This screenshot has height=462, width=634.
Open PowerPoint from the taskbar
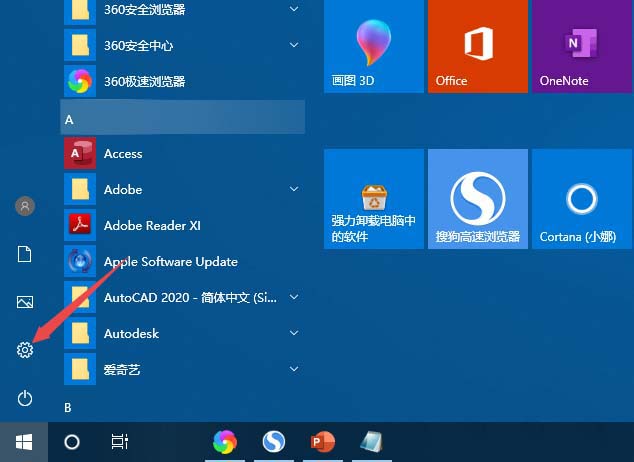coord(323,442)
